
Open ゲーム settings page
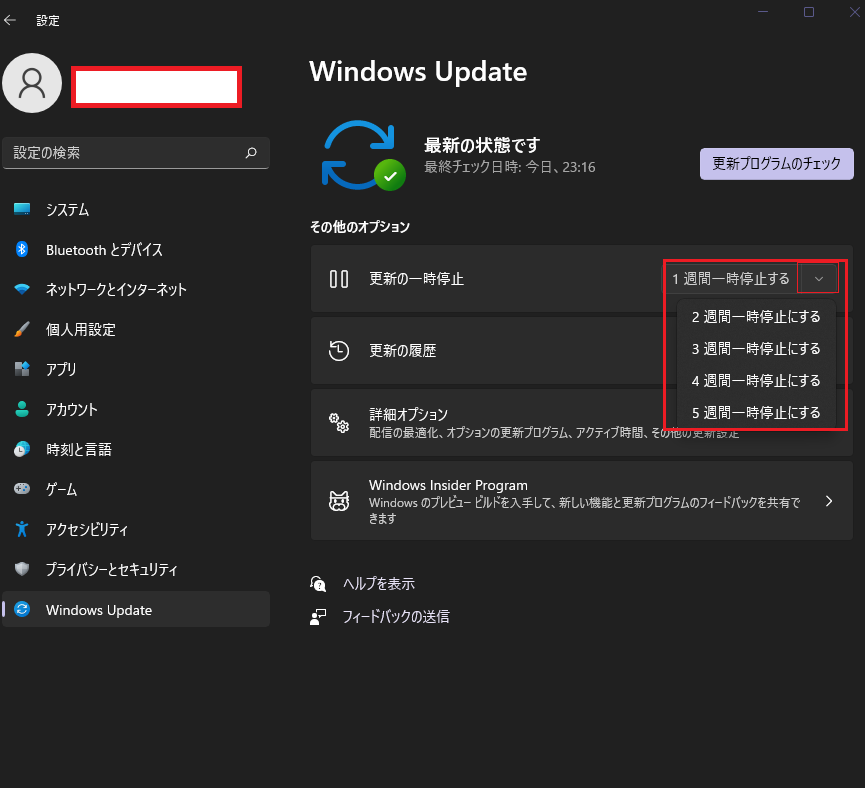136,489
